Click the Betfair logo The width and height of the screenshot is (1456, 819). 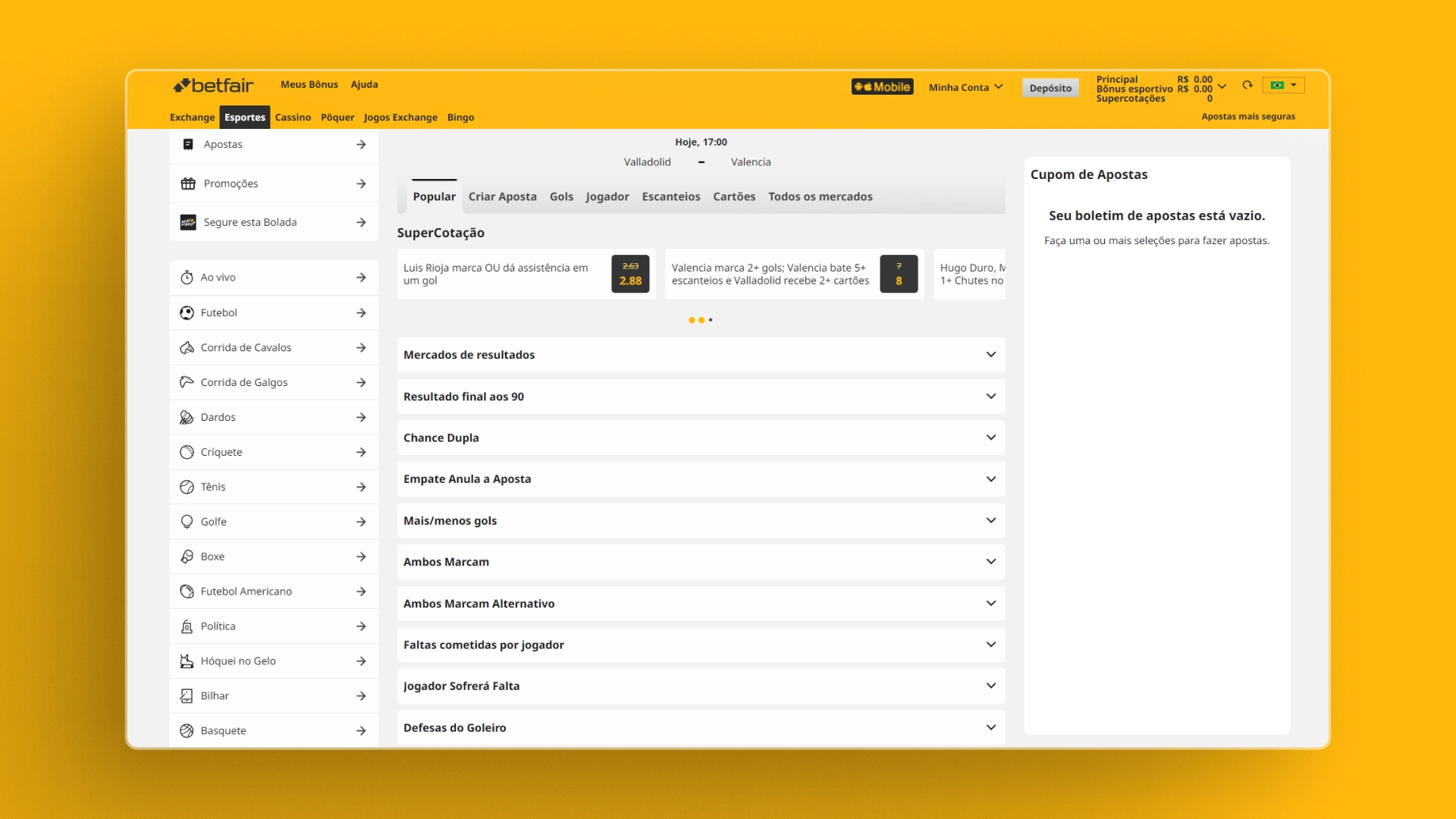213,86
